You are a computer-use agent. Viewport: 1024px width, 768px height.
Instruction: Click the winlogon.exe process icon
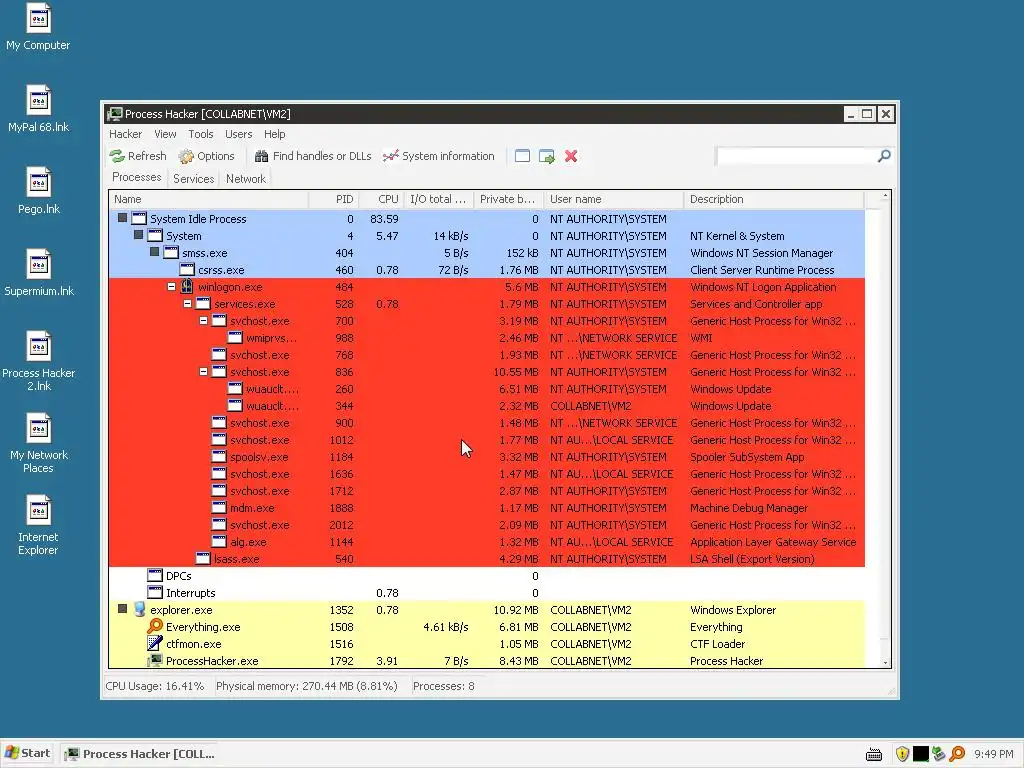point(187,287)
